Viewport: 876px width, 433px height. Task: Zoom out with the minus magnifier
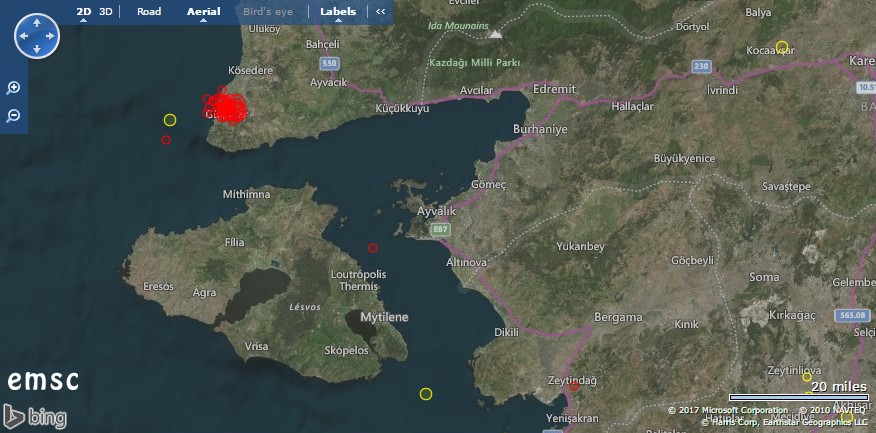(x=14, y=116)
